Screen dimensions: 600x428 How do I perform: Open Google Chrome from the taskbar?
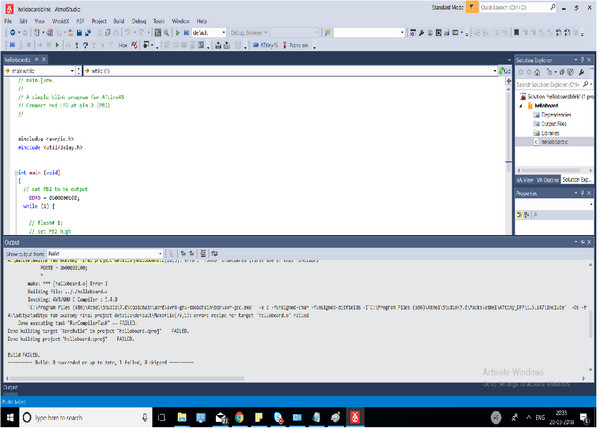(240, 417)
